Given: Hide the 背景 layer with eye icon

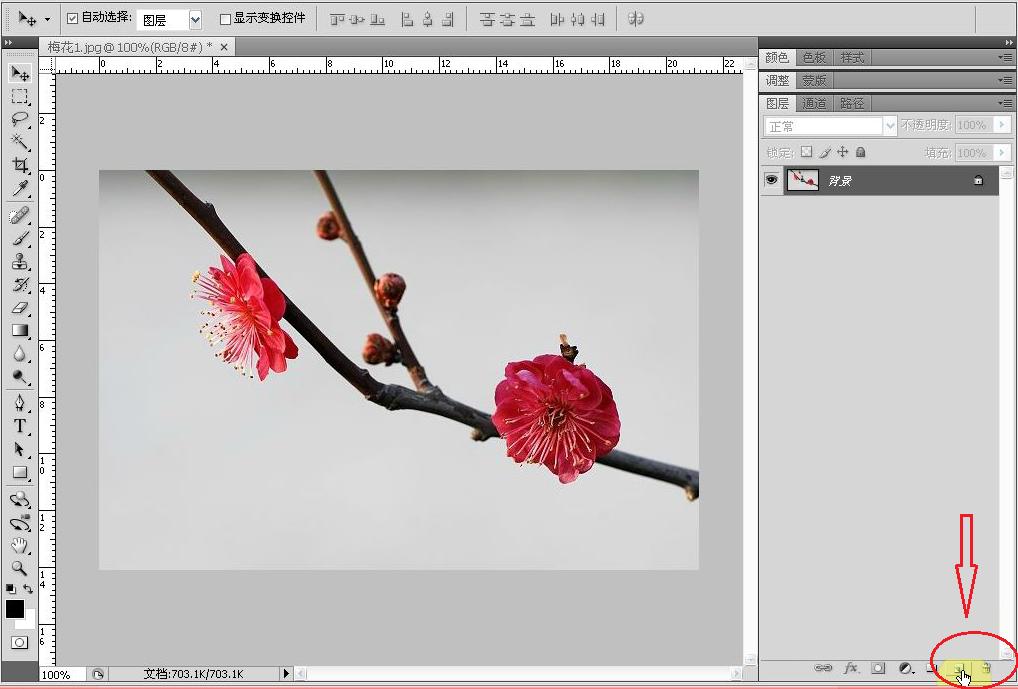Looking at the screenshot, I should coord(772,180).
